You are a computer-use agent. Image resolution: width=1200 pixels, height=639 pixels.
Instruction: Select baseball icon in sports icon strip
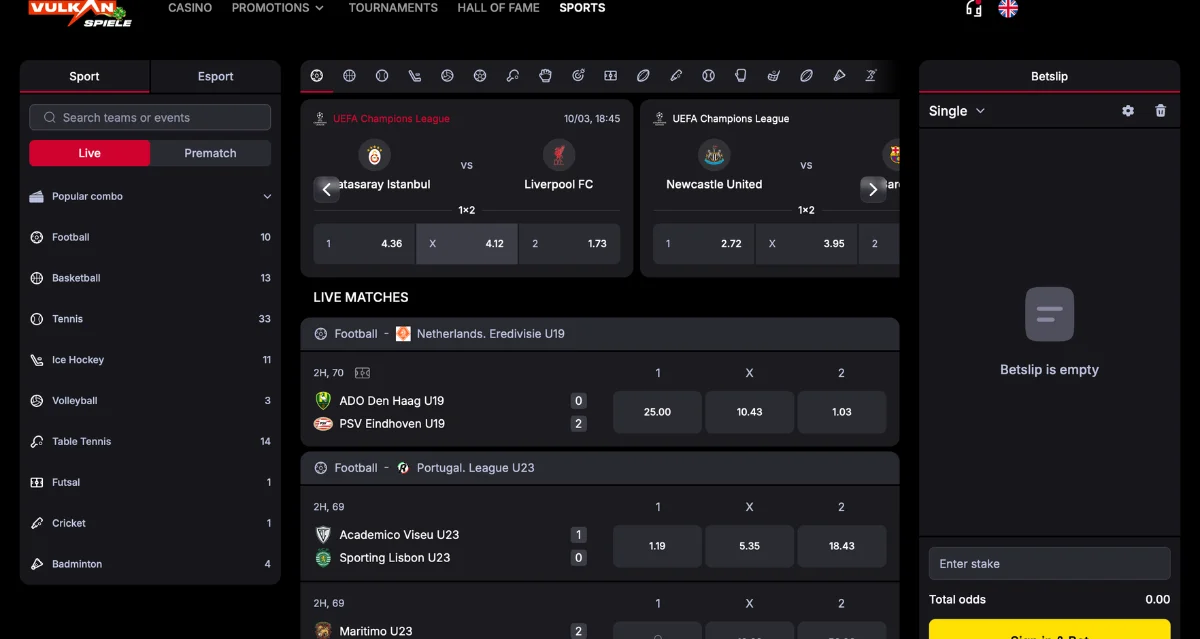(x=708, y=75)
